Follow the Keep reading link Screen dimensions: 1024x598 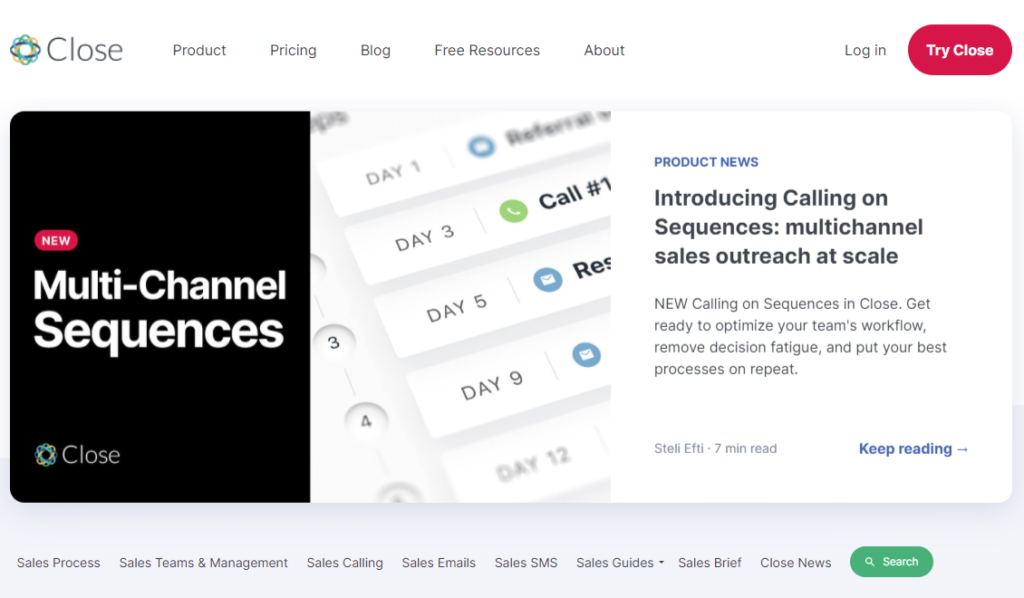pyautogui.click(x=914, y=449)
